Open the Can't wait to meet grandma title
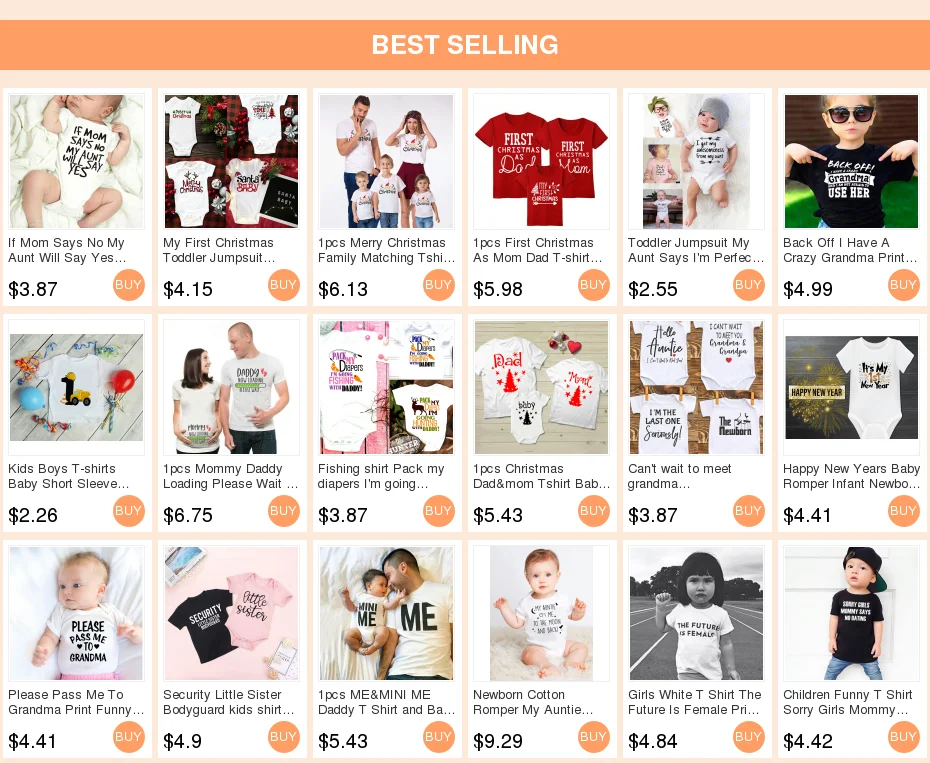 click(x=680, y=476)
